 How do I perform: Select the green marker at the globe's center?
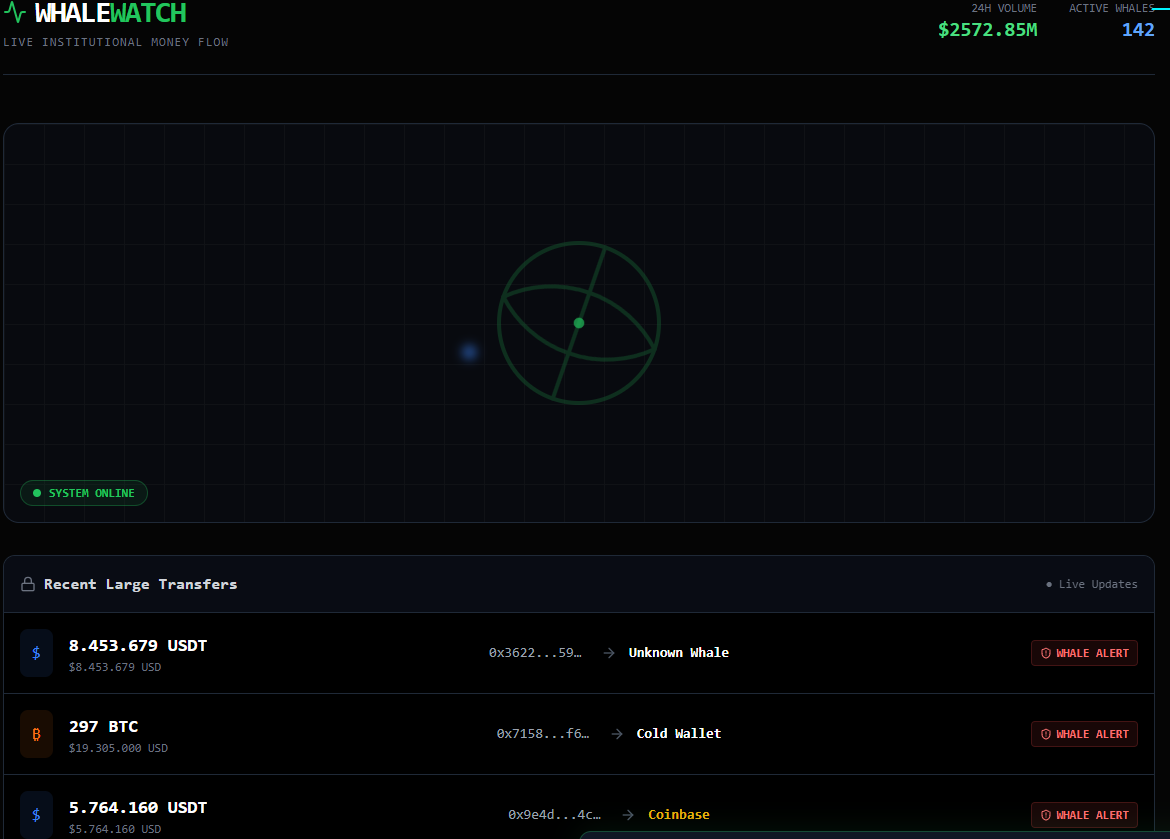(579, 322)
